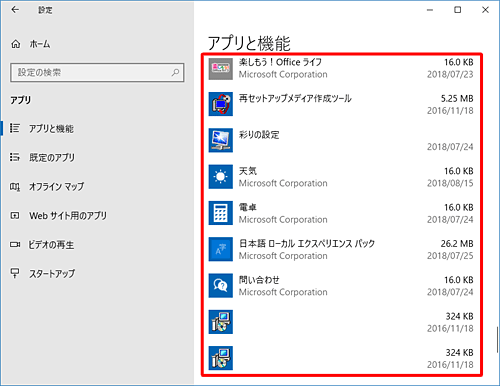The width and height of the screenshot is (500, 386).
Task: Maximize the 設定 window
Action: 458,10
